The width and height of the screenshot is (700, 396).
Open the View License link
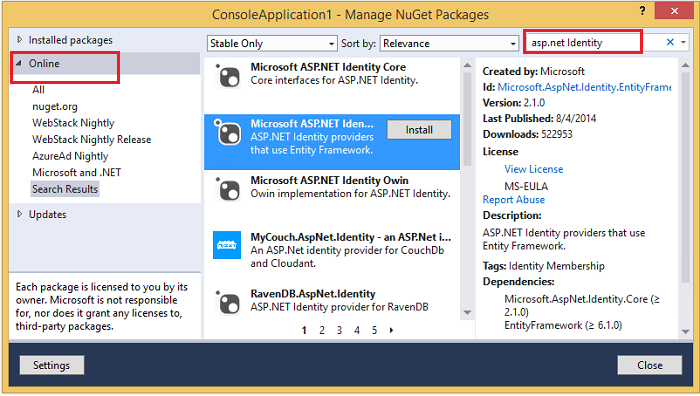pos(533,169)
